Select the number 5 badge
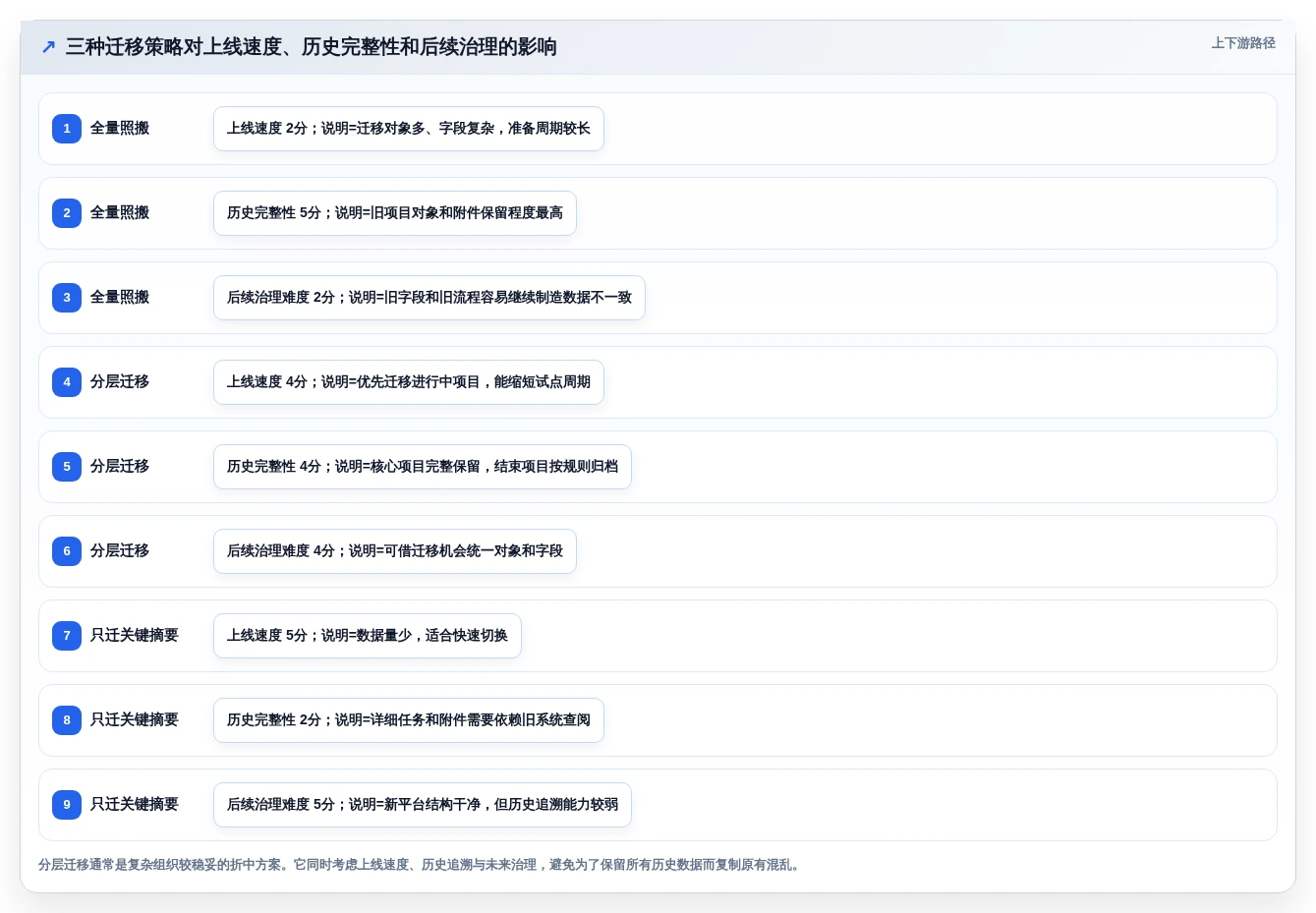This screenshot has width=1316, height=913. (67, 467)
